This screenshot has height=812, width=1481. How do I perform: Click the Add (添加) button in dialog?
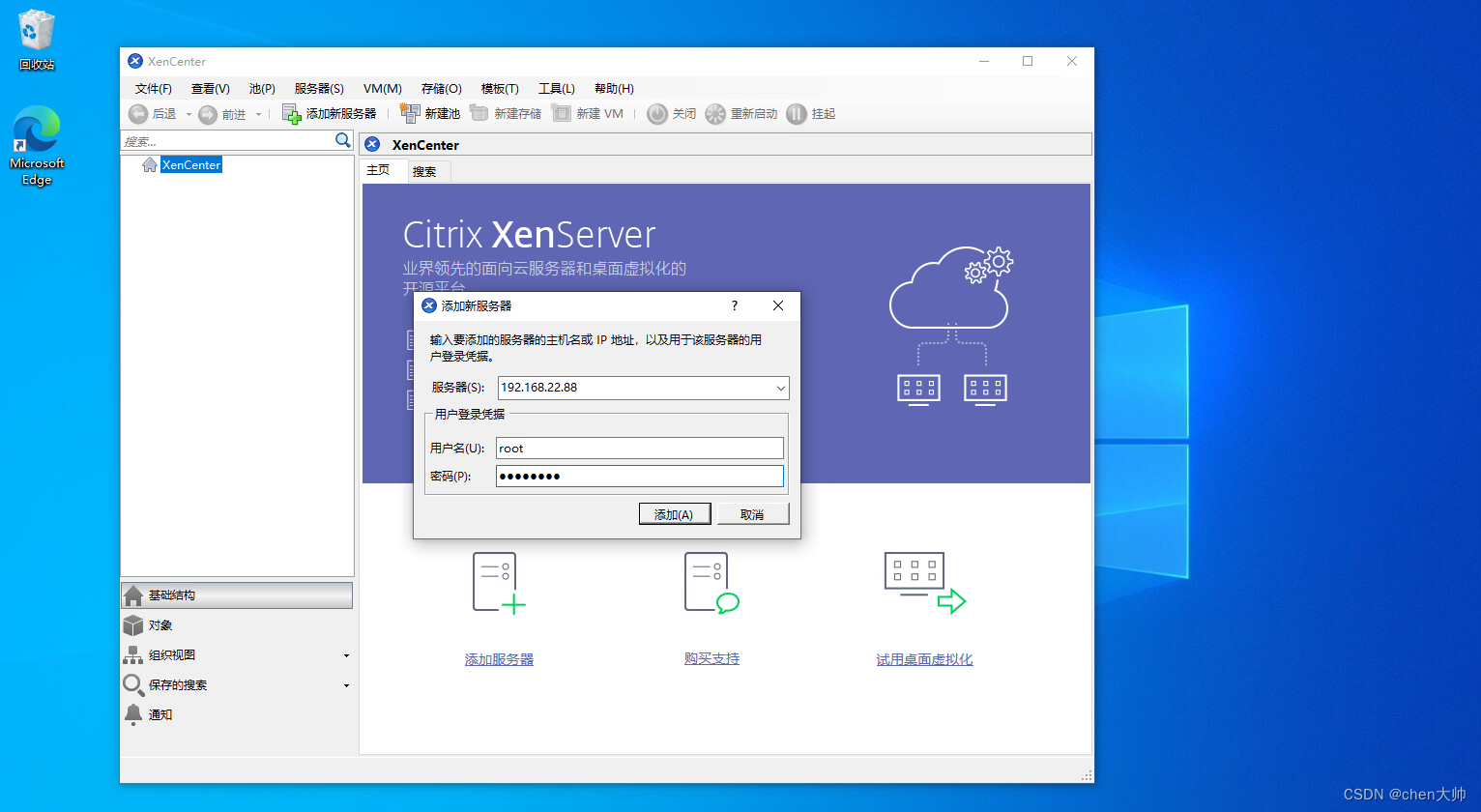coord(675,514)
